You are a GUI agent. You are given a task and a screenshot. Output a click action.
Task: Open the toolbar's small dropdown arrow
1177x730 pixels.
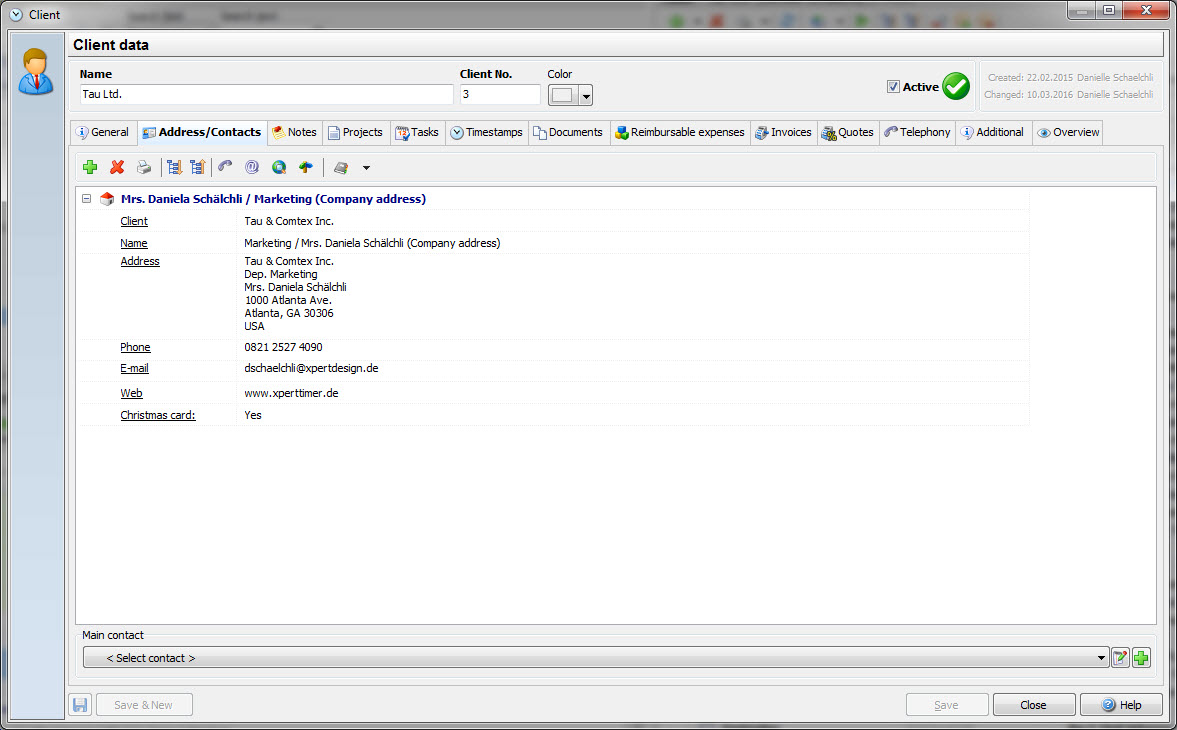pos(366,168)
